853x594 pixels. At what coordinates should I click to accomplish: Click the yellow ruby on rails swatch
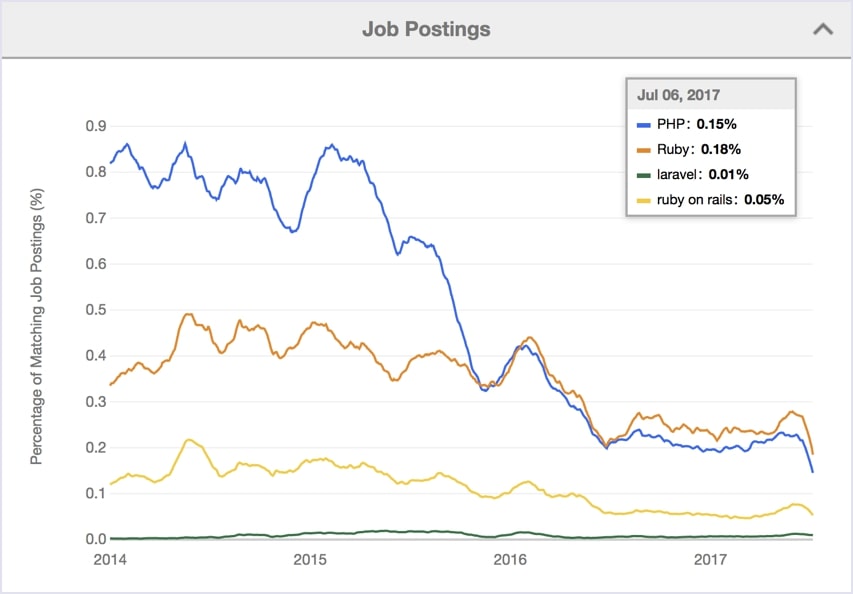click(x=645, y=200)
